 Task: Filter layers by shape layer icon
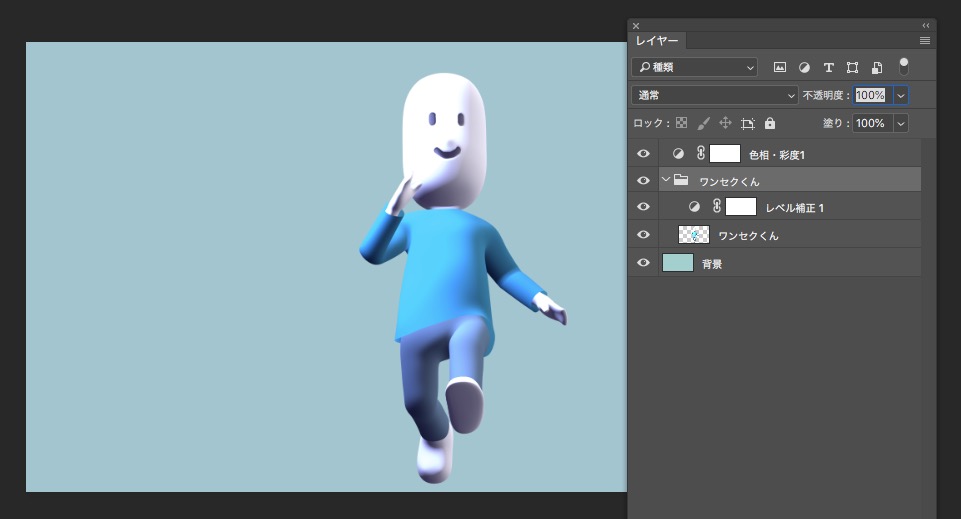(852, 68)
